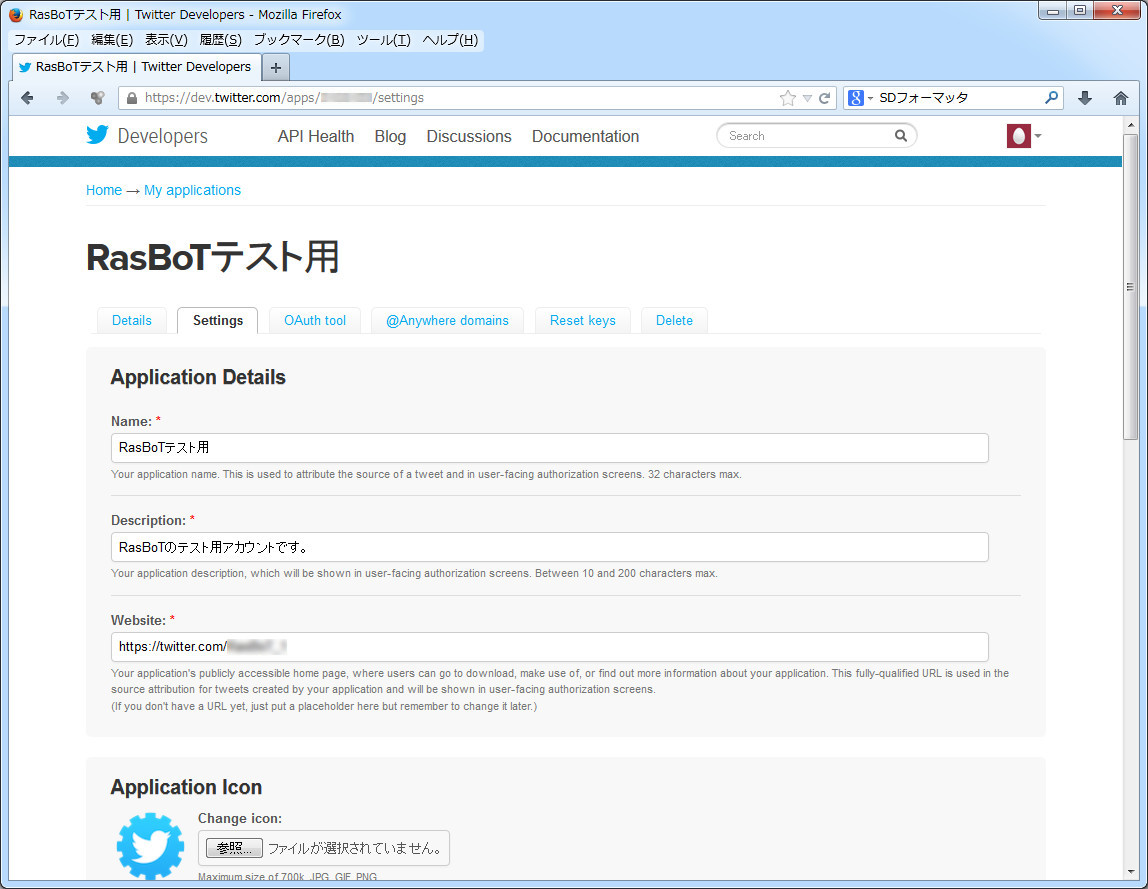Image resolution: width=1148 pixels, height=889 pixels.
Task: Open the user avatar account menu
Action: 1024,135
